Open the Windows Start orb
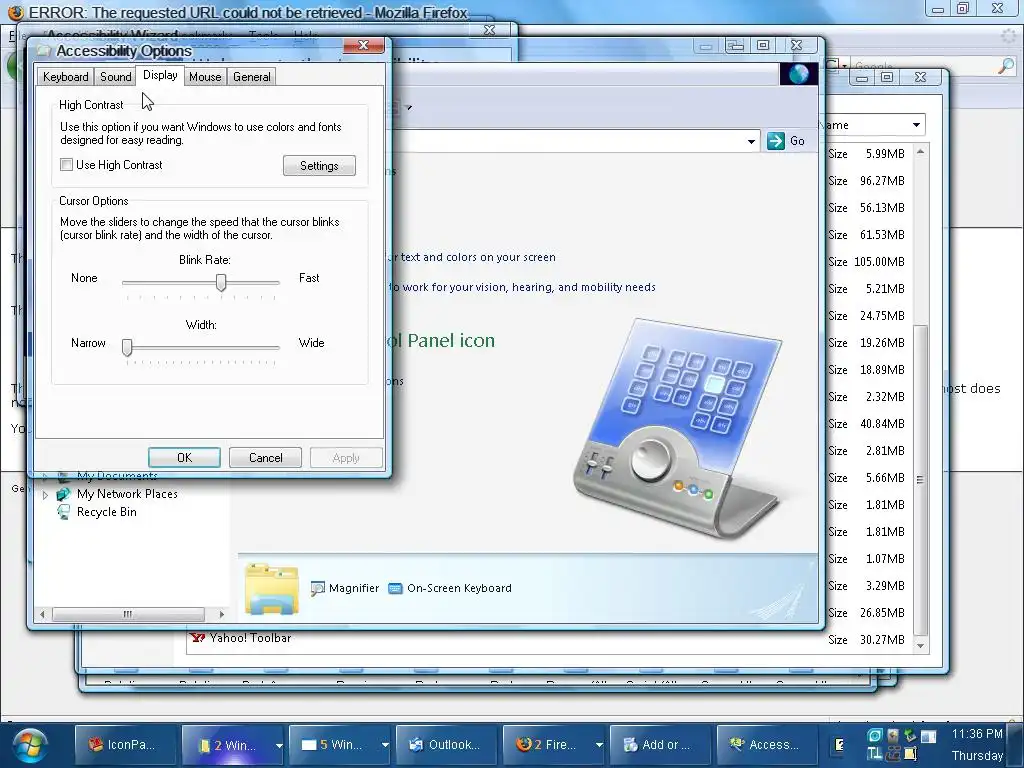The image size is (1024, 768). (29, 746)
